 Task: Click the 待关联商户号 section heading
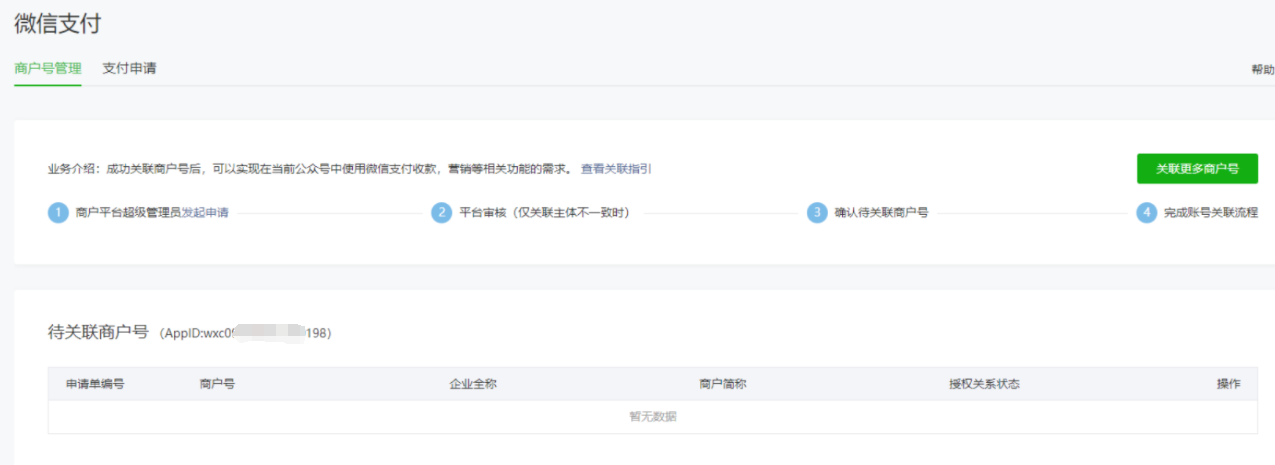click(x=98, y=332)
